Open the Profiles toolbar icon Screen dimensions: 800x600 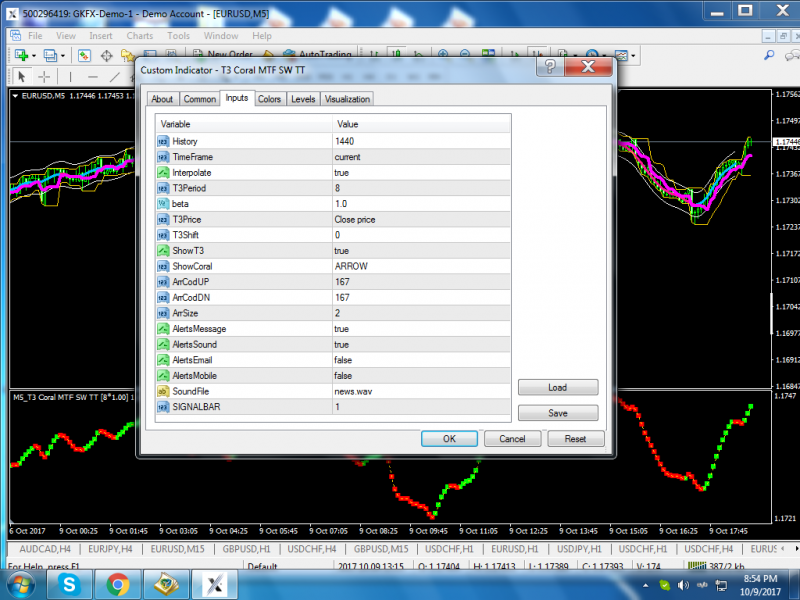[x=49, y=55]
